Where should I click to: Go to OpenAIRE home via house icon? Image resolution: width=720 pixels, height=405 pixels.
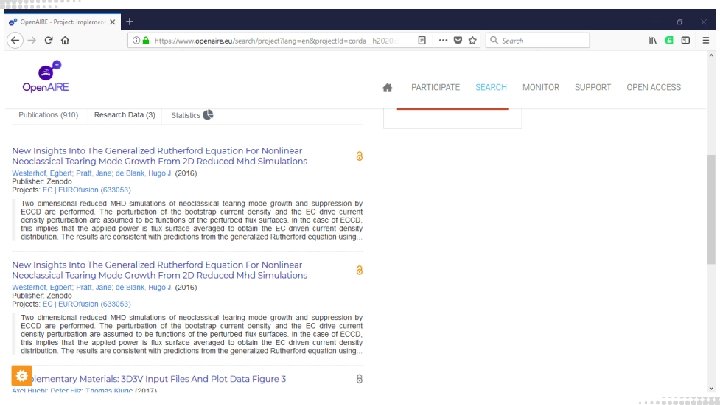pyautogui.click(x=387, y=87)
